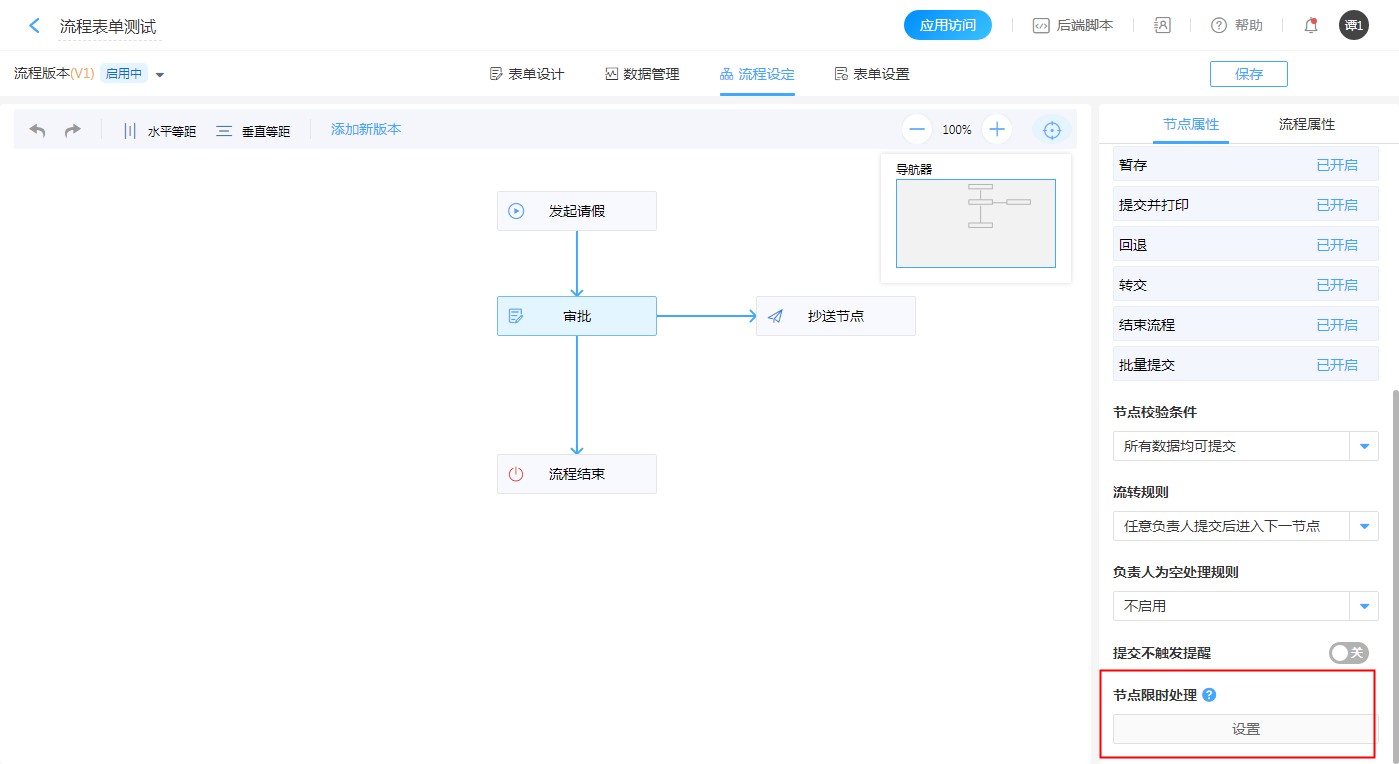This screenshot has height=764, width=1399.
Task: Switch to the 流程属性 tab
Action: tap(1306, 125)
